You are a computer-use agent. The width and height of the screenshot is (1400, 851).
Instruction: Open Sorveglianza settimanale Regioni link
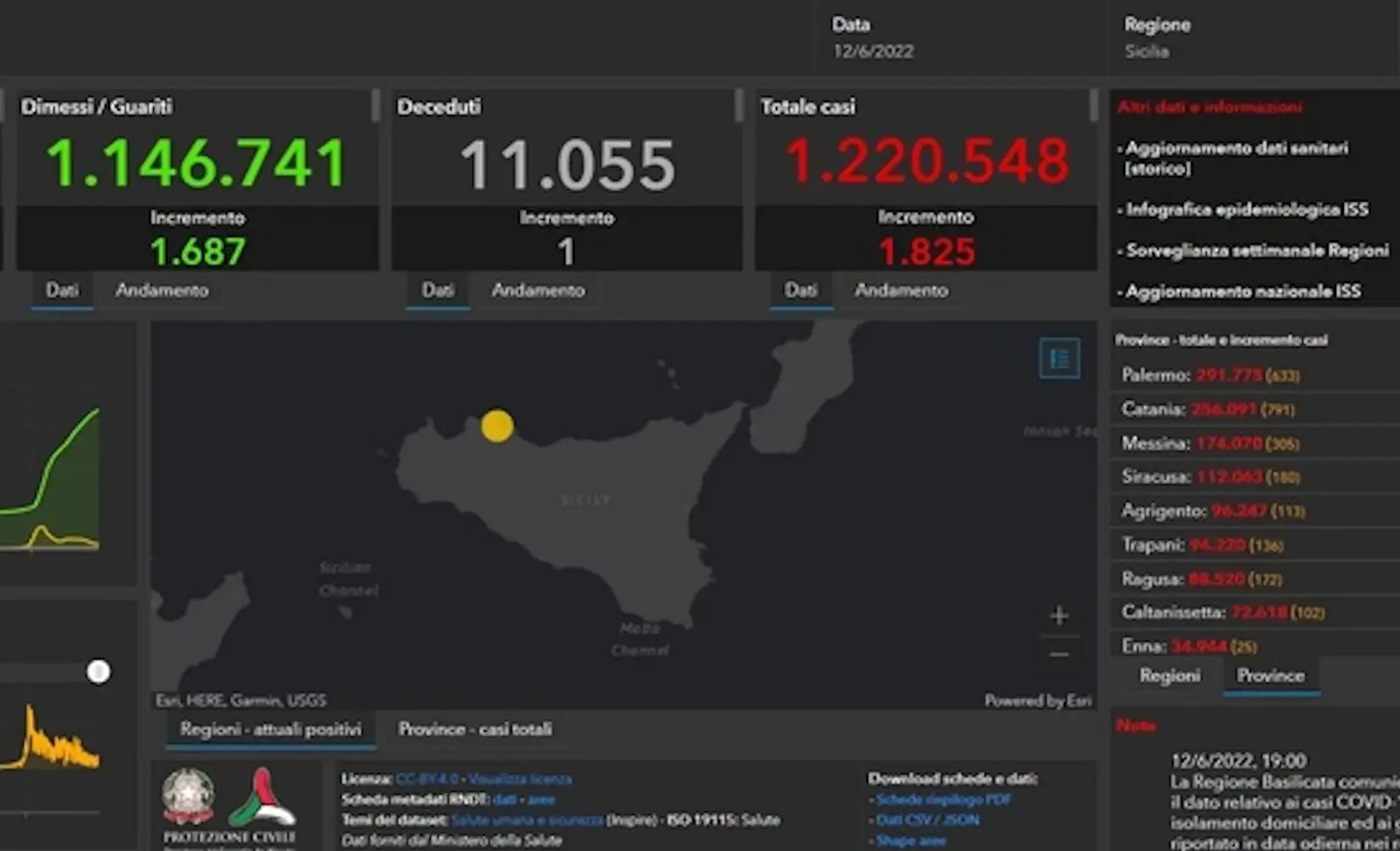pyautogui.click(x=1257, y=250)
